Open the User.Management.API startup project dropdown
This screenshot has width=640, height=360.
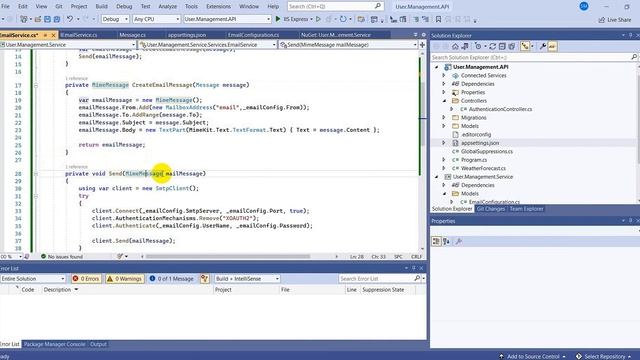click(x=227, y=19)
